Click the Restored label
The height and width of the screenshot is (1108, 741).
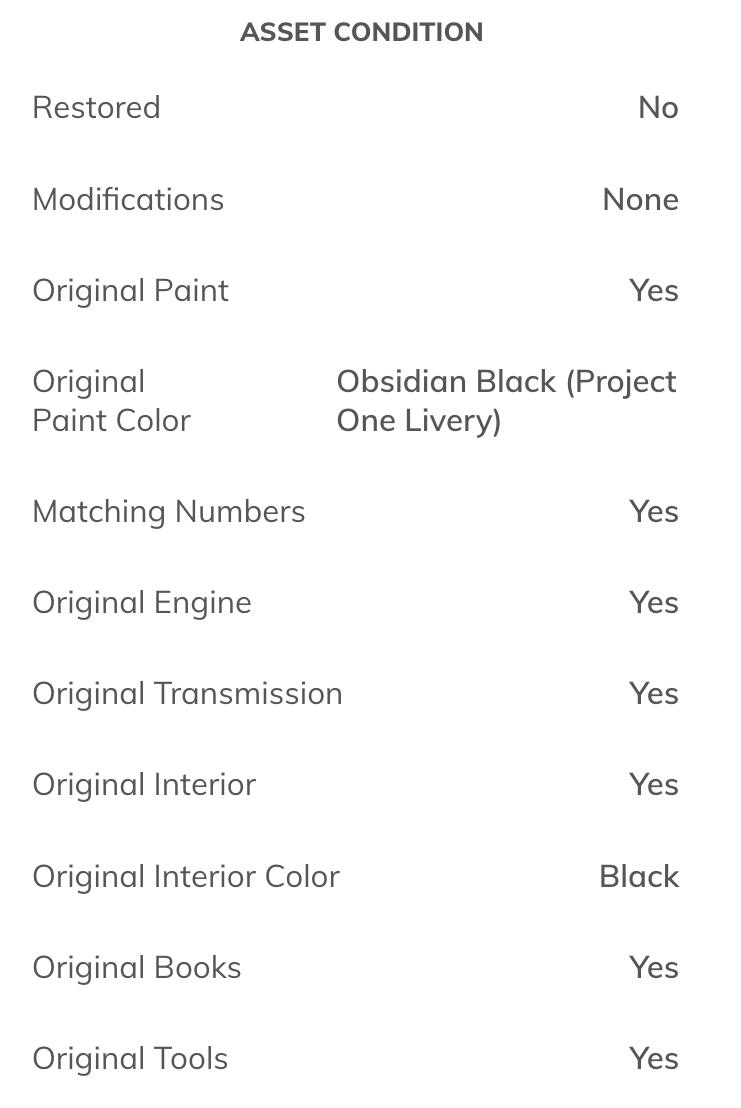[96, 108]
